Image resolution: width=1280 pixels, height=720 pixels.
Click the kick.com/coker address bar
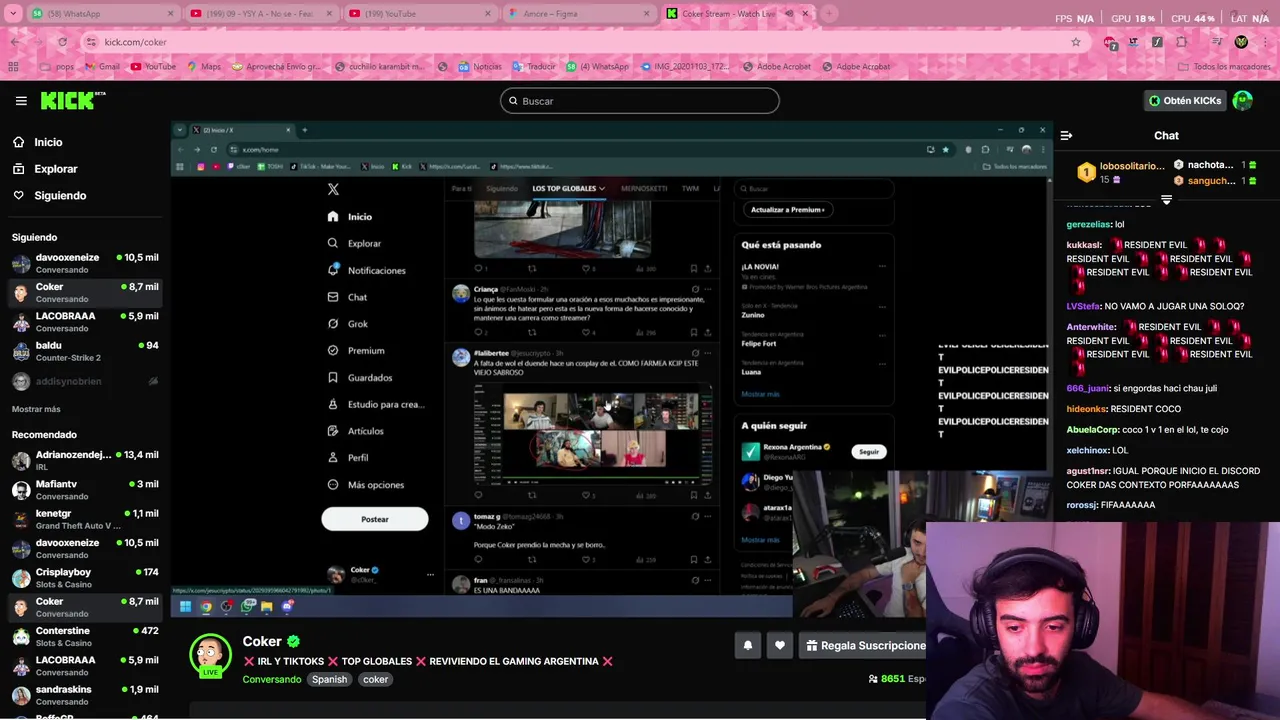pos(580,42)
